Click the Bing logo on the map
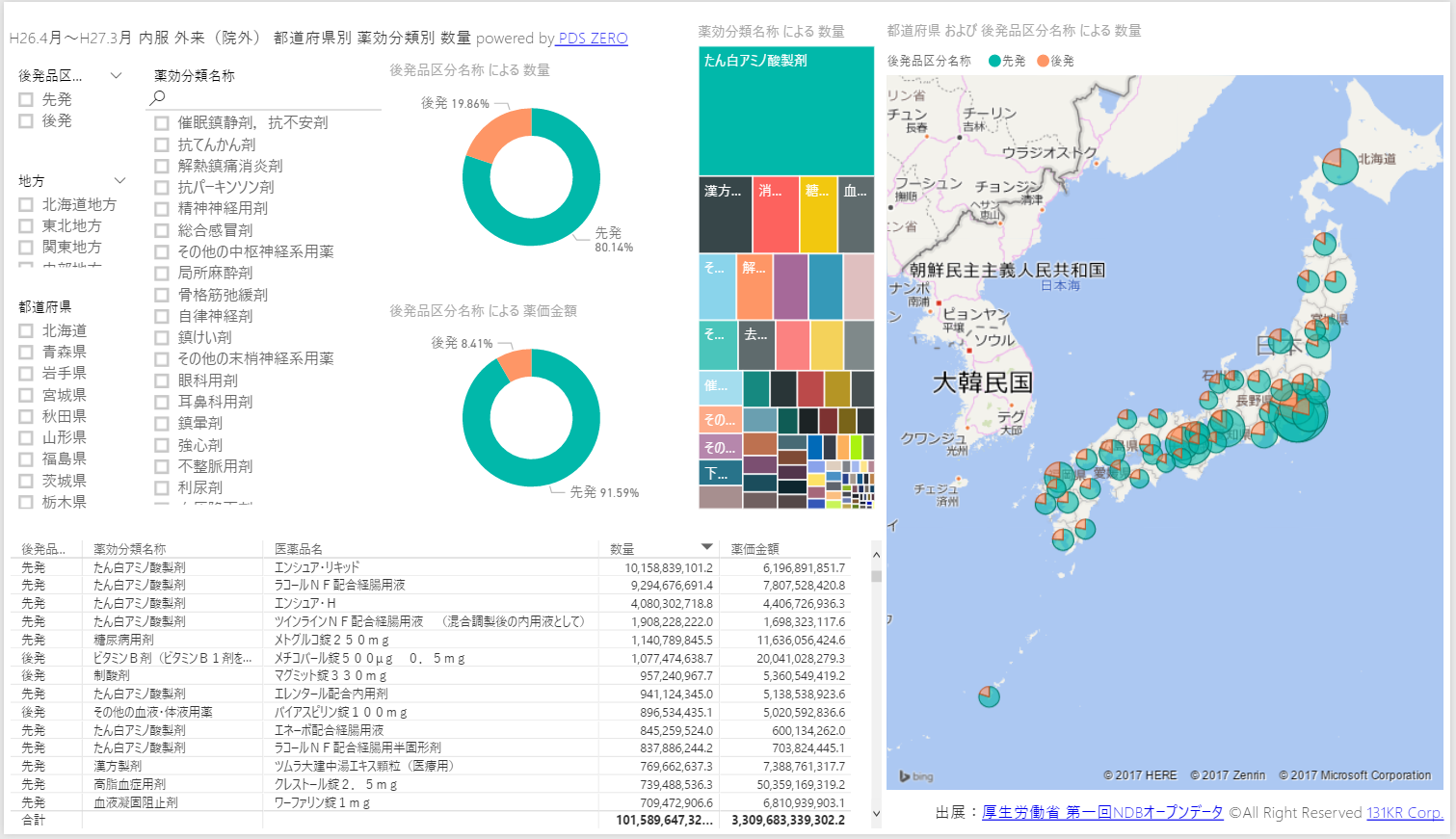 [915, 776]
